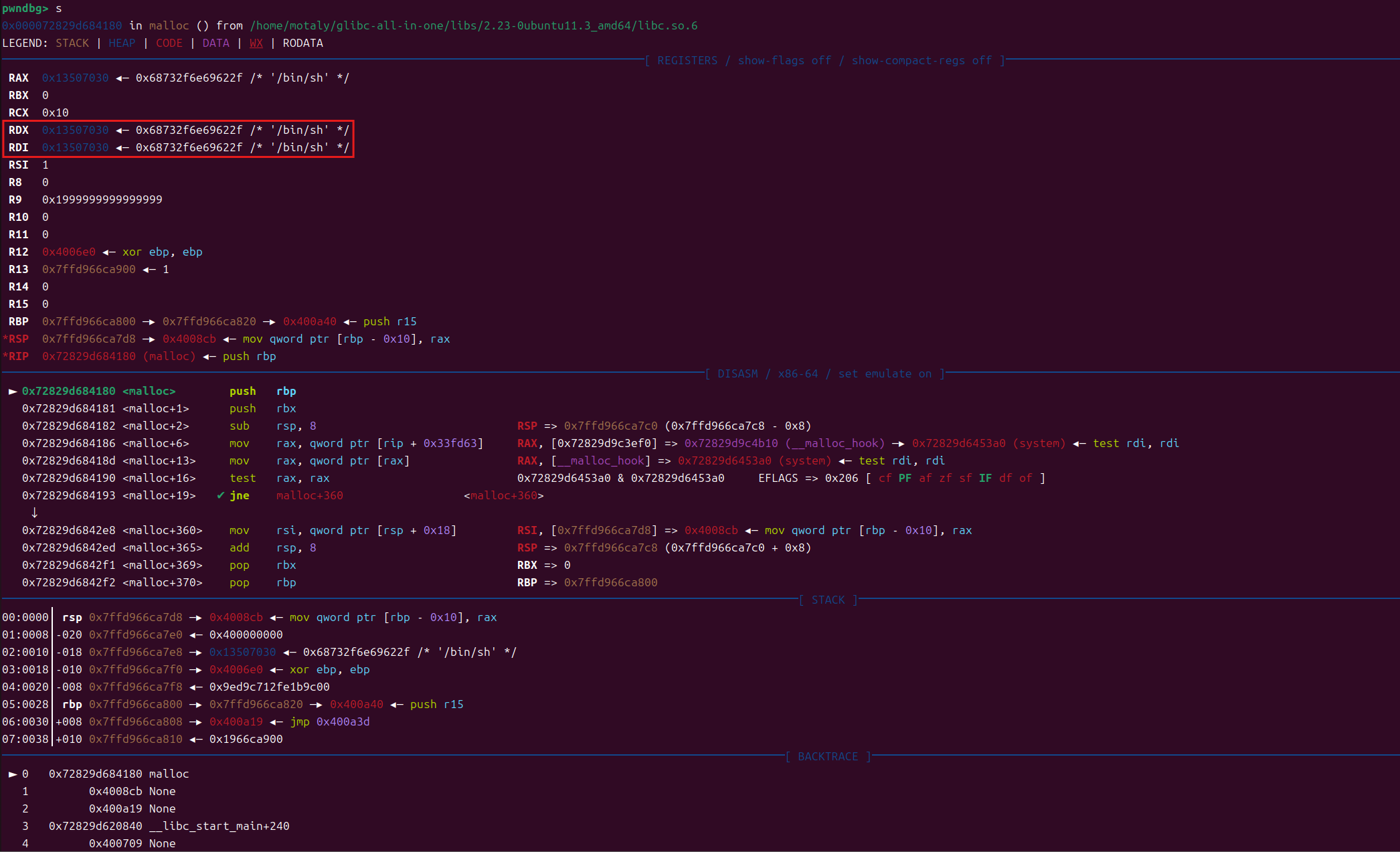Click the current instruction arrow before malloc address
Screen dimensions: 1400x852
tap(12, 392)
